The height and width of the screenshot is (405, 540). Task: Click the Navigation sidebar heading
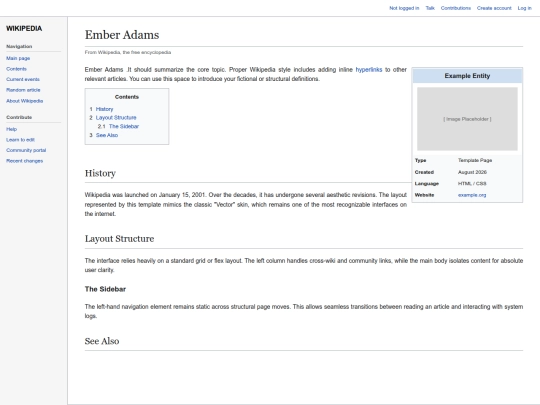coord(19,46)
